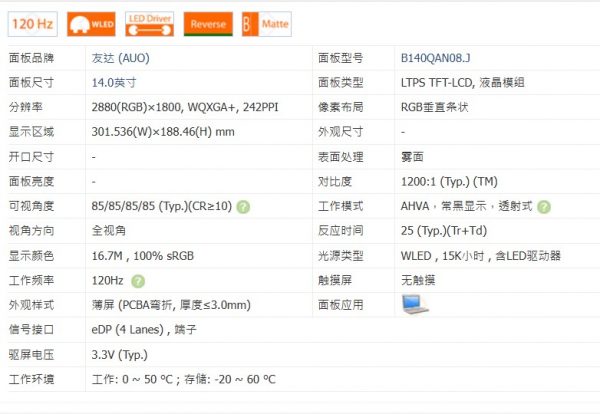Select the 14.0英寸 panel size link
The image size is (600, 414).
[113, 83]
